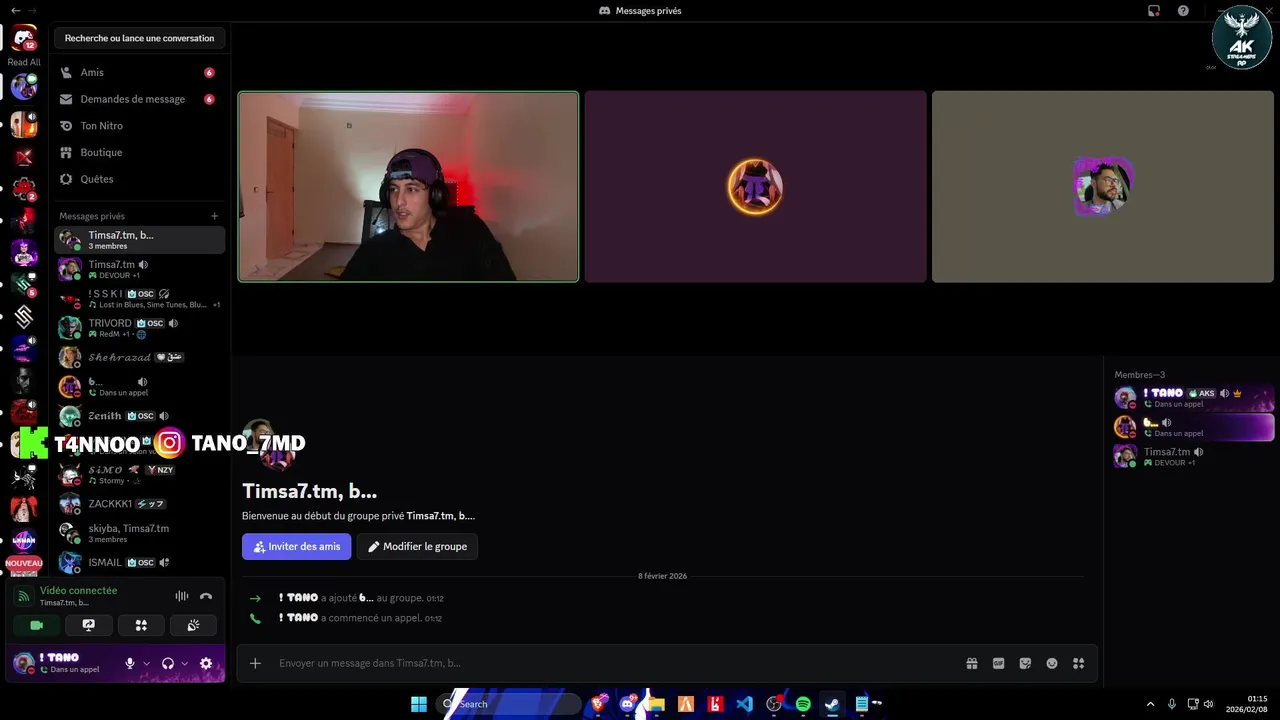Open Brave browser from taskbar

(x=598, y=704)
